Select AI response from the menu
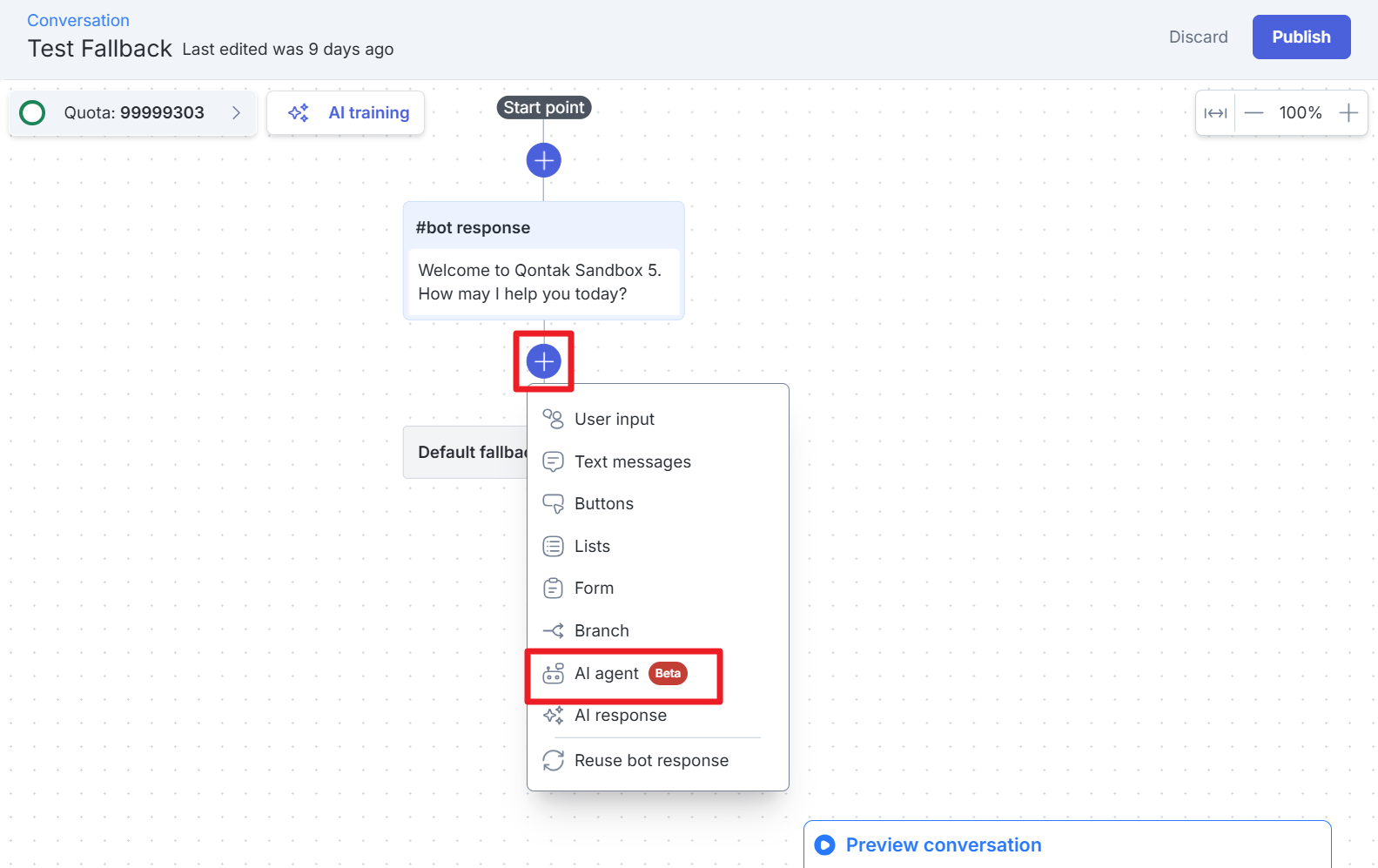1378x868 pixels. [620, 715]
